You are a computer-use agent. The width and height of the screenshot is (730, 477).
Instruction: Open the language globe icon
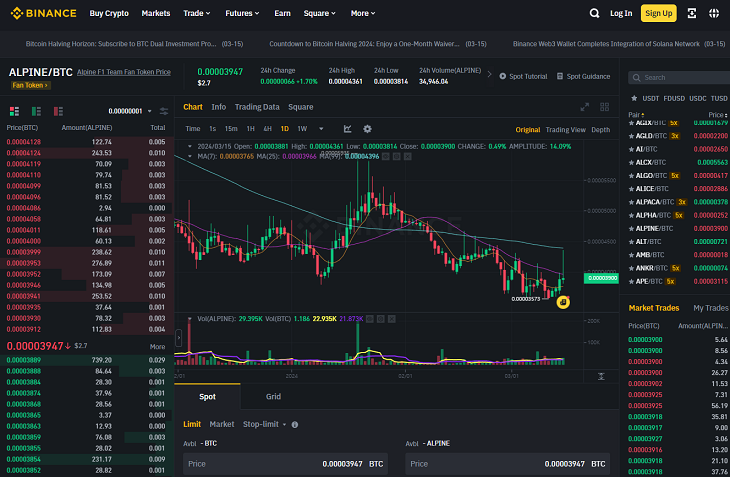tap(714, 13)
